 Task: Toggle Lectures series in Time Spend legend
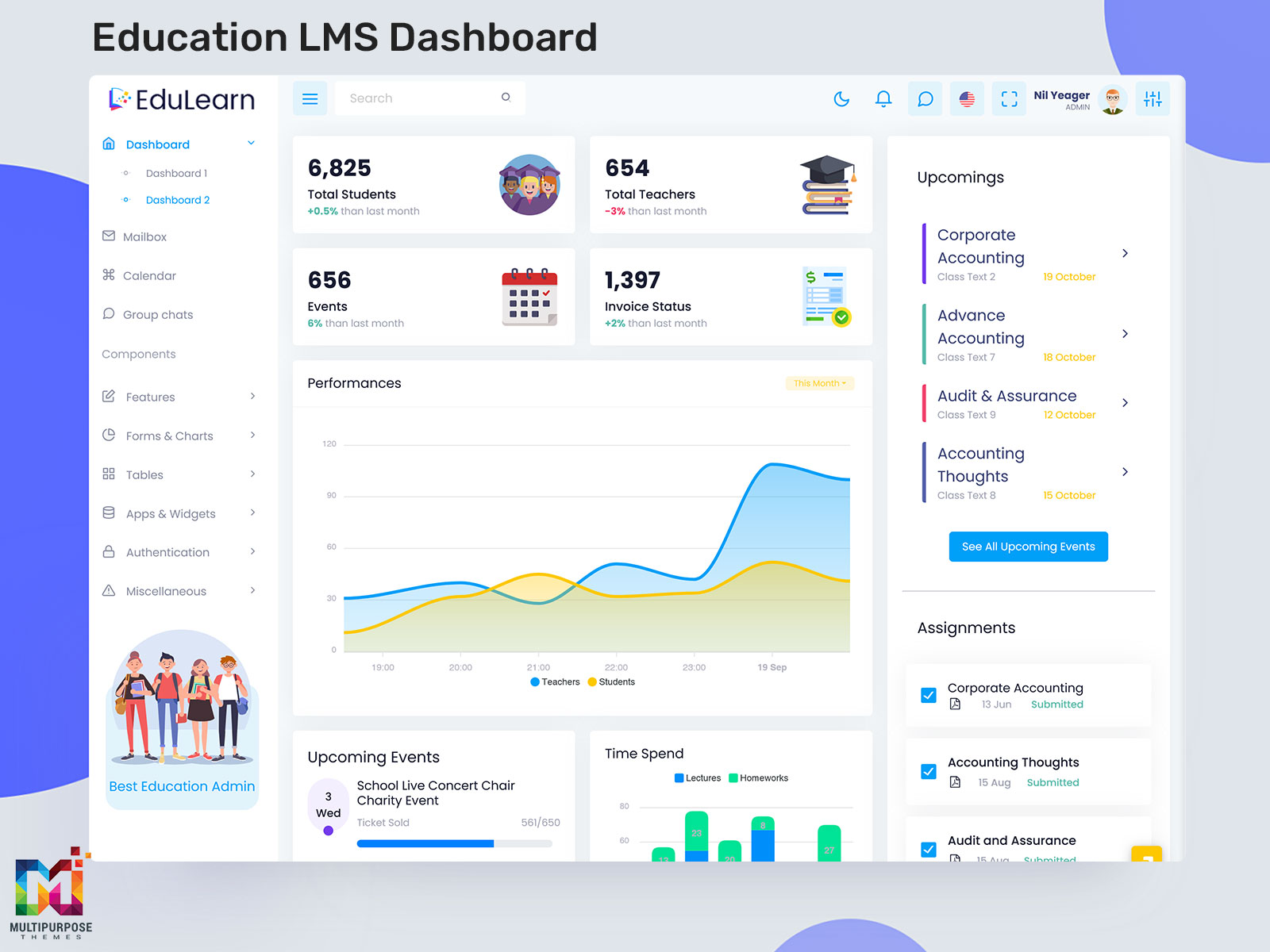tap(698, 777)
